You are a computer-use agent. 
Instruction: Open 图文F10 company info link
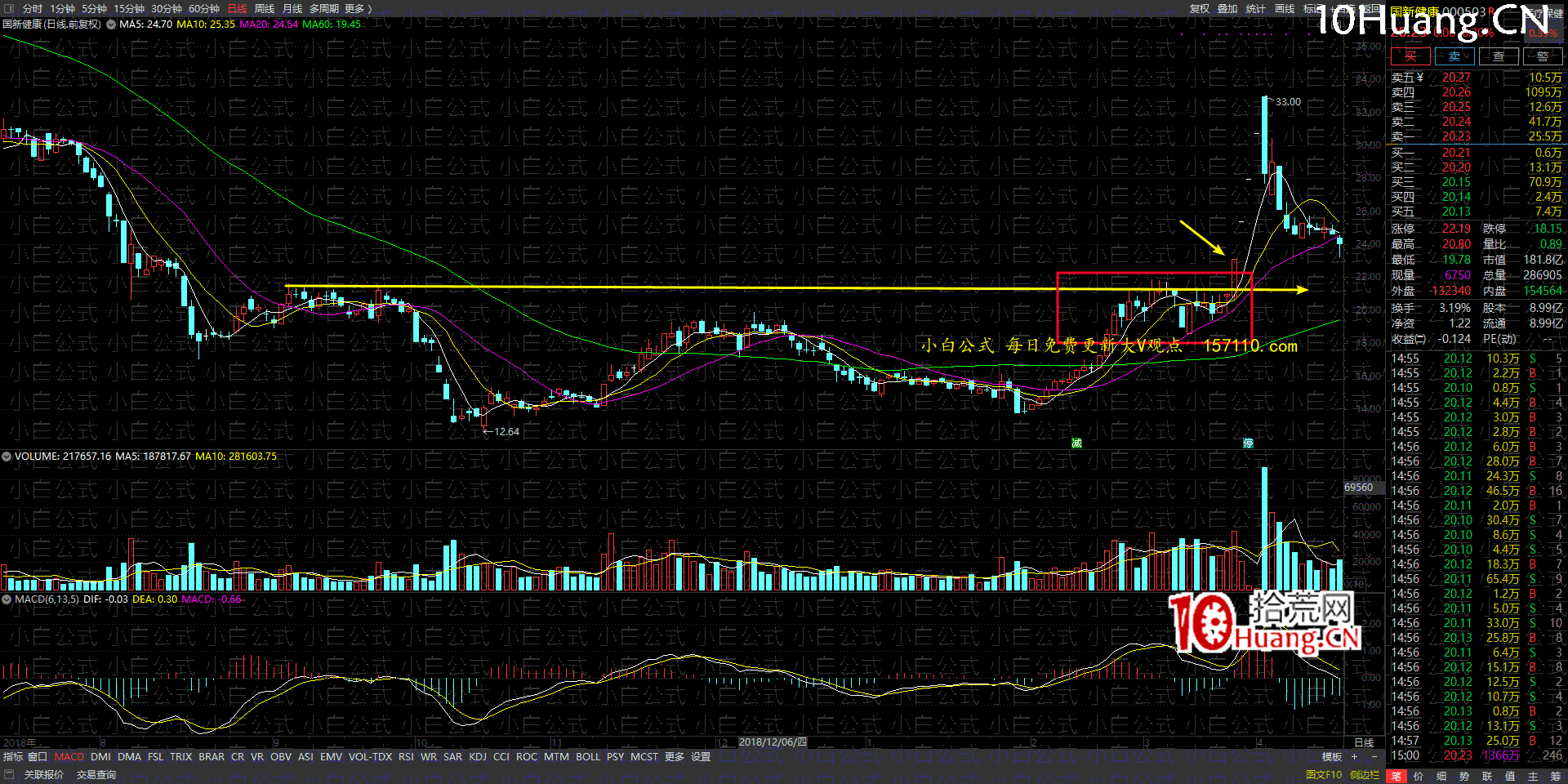[1324, 775]
